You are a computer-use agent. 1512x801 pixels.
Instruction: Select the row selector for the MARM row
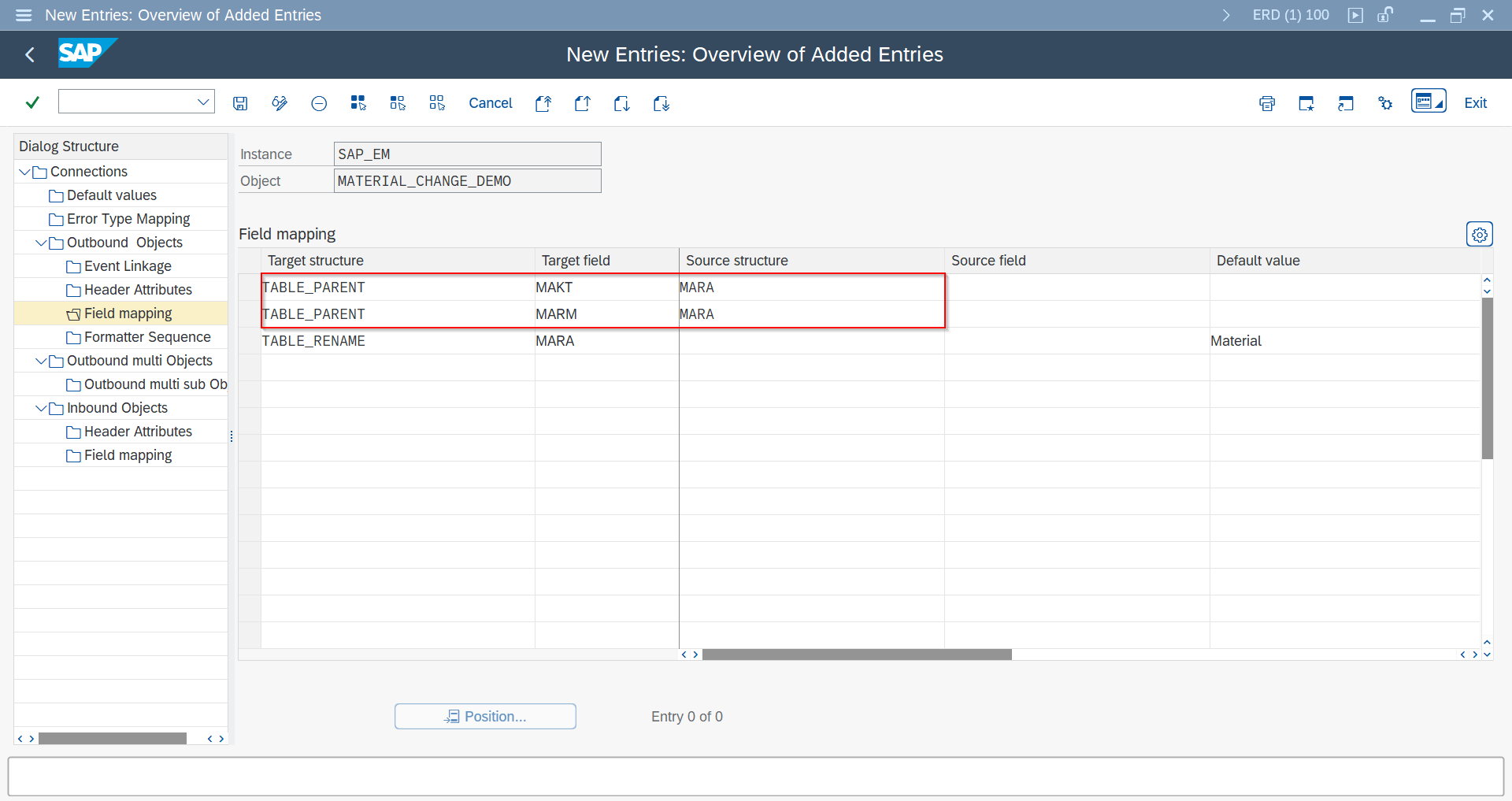point(250,314)
